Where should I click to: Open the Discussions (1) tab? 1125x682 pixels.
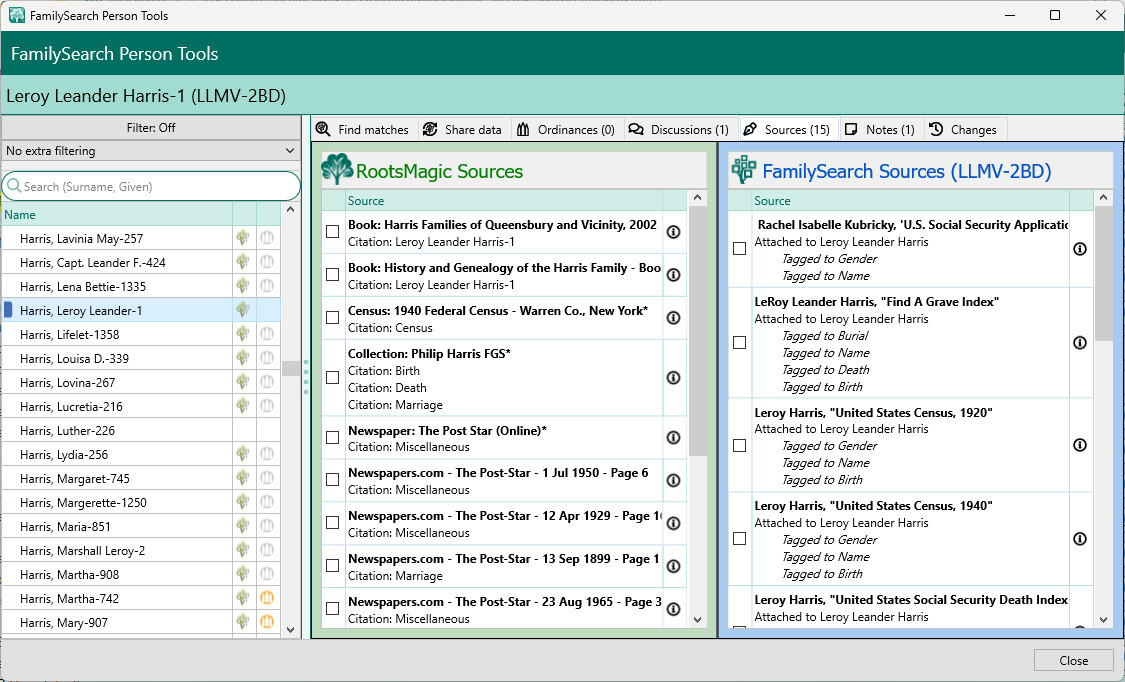pos(678,130)
